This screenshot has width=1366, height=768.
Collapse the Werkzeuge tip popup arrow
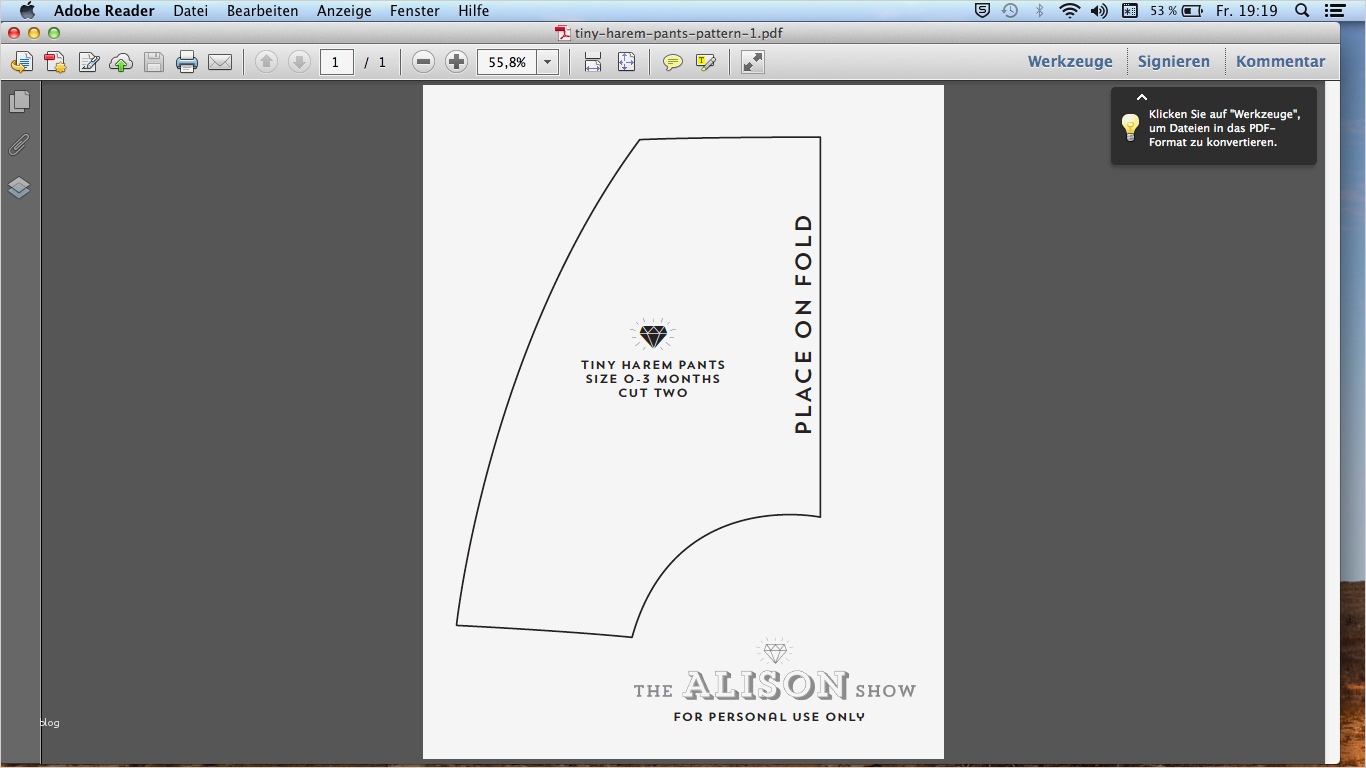pos(1142,98)
